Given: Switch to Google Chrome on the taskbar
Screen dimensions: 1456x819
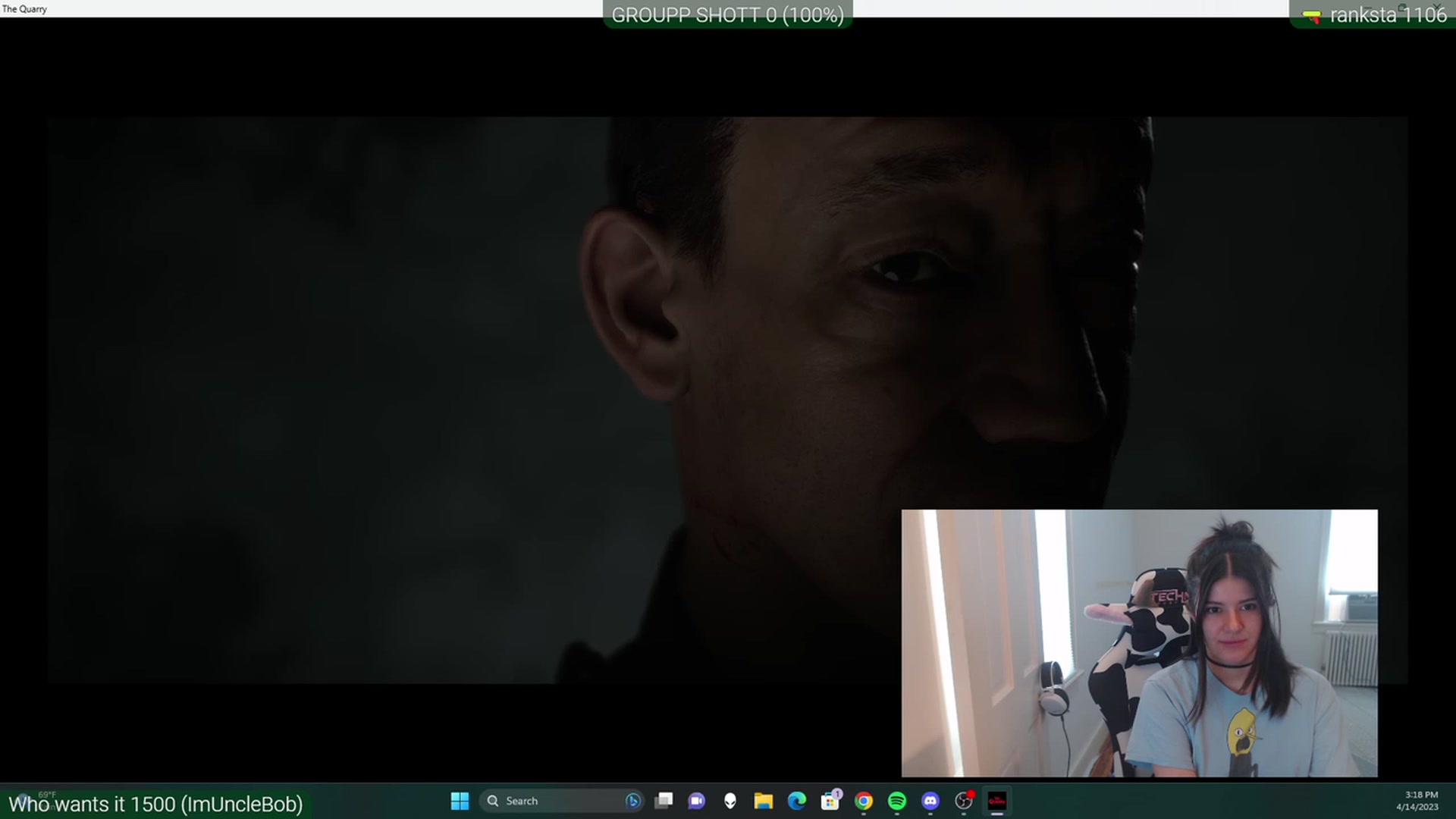Looking at the screenshot, I should point(863,801).
